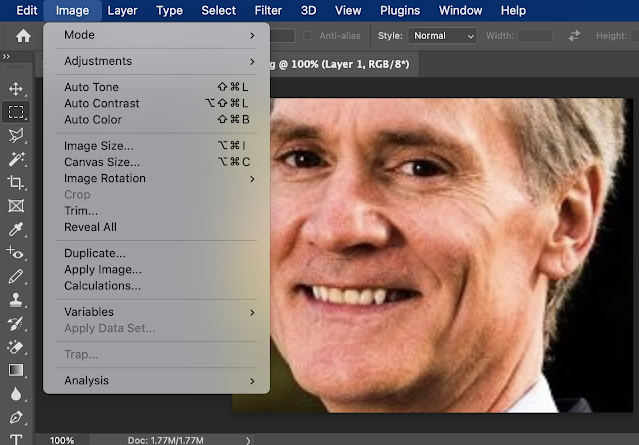Open the Filter menu
Image resolution: width=639 pixels, height=445 pixels.
point(268,10)
